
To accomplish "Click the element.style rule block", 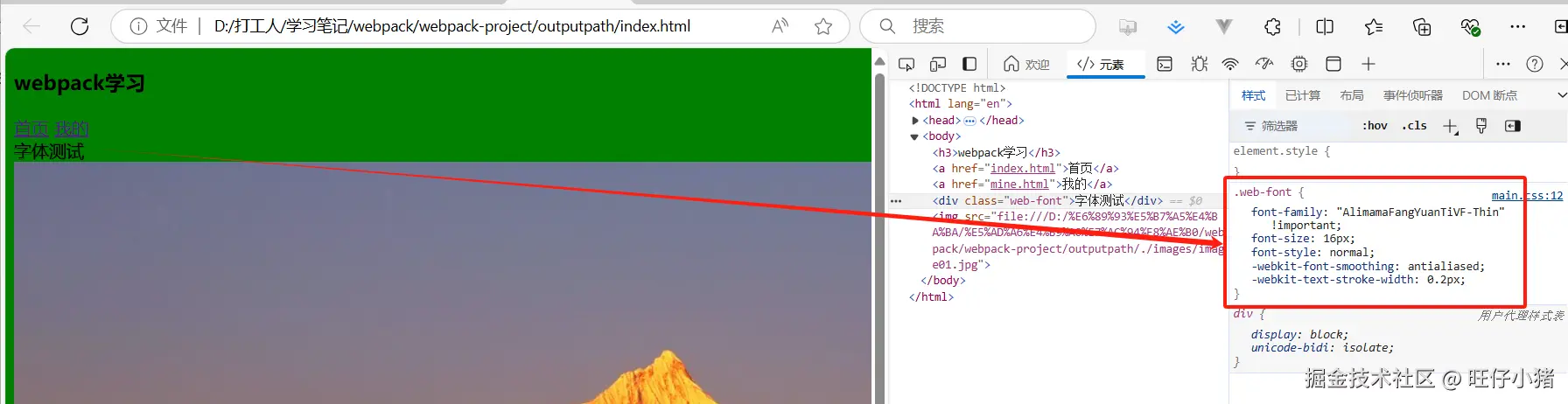I will pos(1398,159).
